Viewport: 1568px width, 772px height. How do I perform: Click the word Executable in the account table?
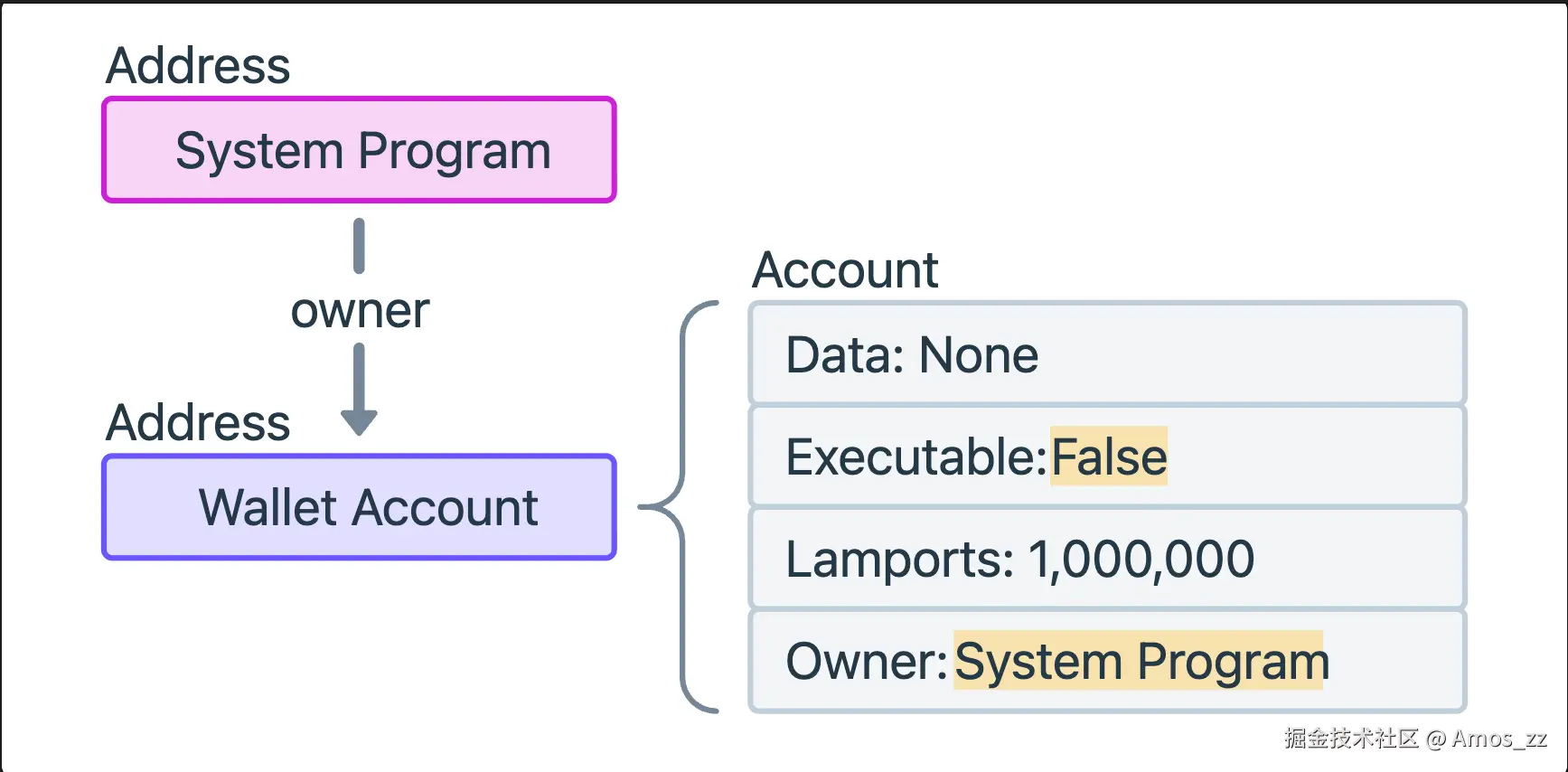coord(916,457)
